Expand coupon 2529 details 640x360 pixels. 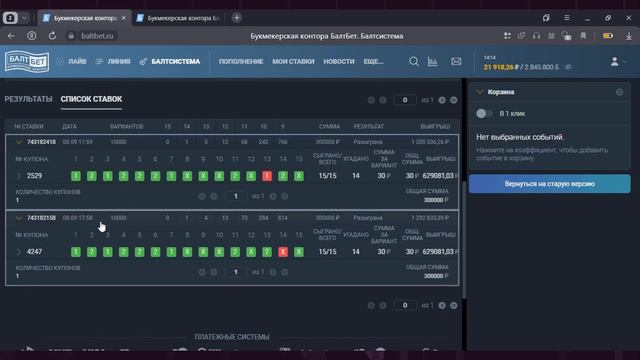18,176
